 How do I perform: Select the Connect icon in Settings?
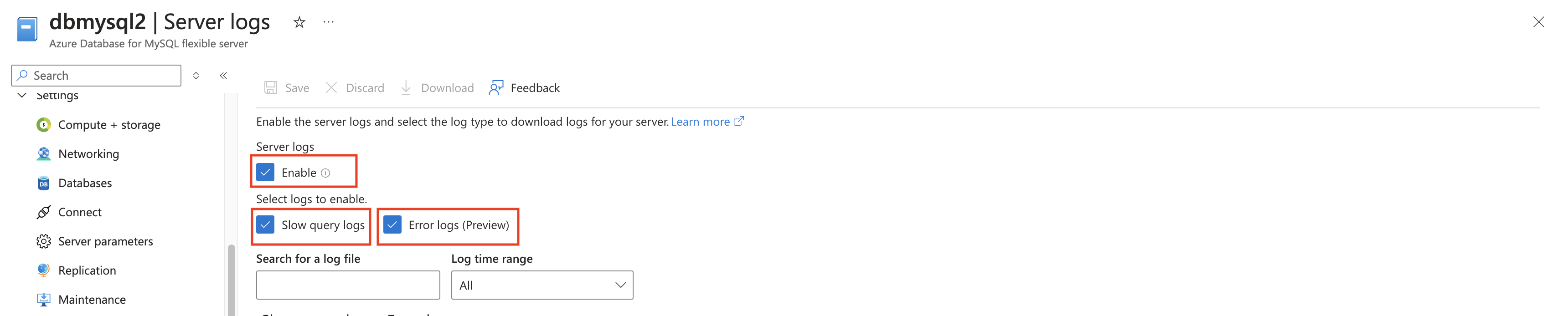coord(43,212)
